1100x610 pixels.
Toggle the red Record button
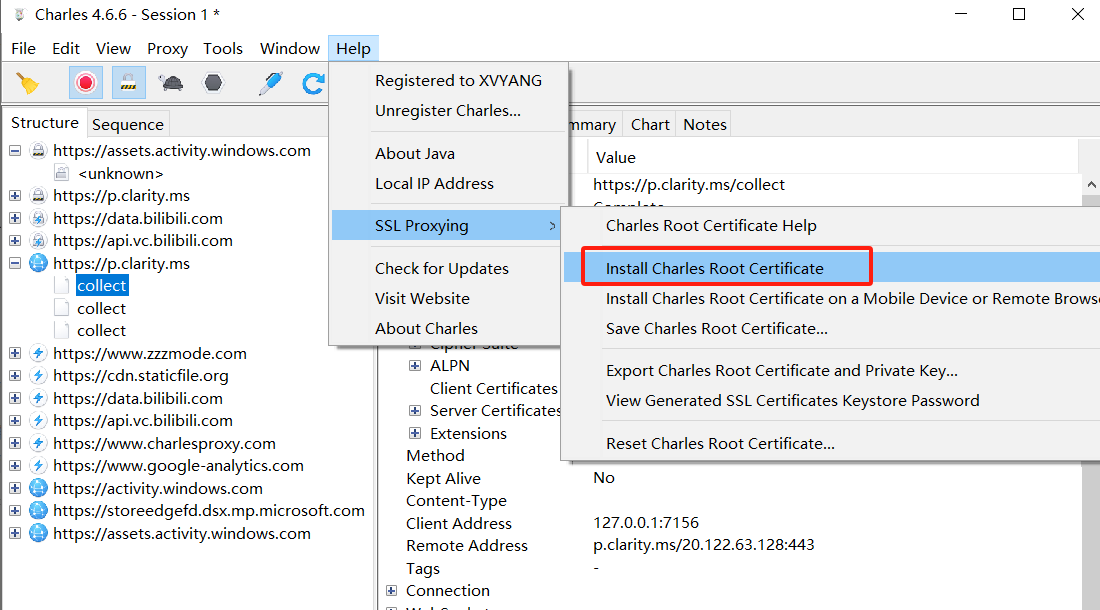[x=86, y=83]
